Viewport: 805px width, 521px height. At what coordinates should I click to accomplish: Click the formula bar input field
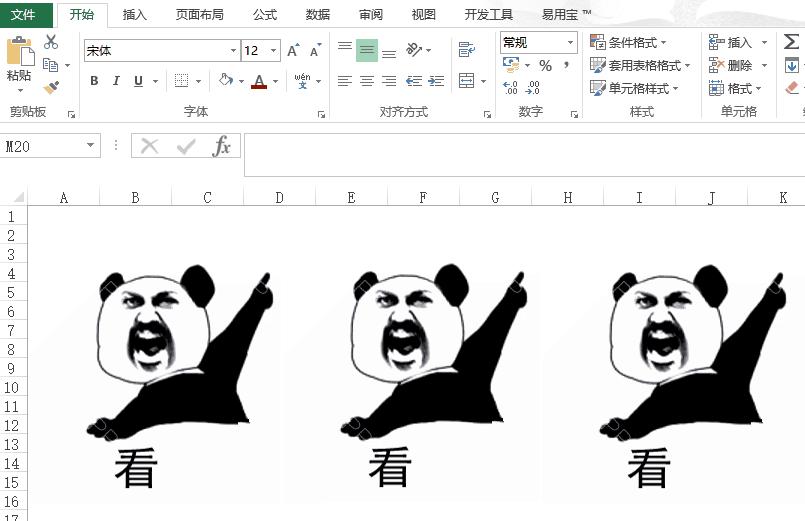[x=524, y=155]
